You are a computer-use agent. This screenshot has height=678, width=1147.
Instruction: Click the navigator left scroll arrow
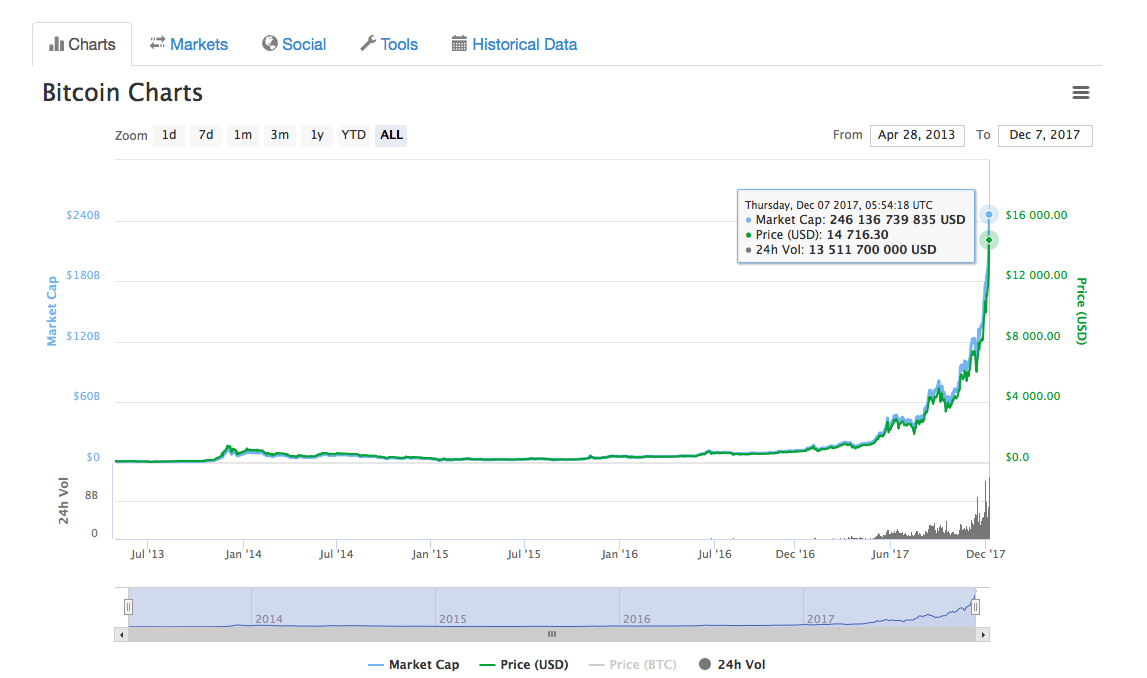(x=121, y=634)
